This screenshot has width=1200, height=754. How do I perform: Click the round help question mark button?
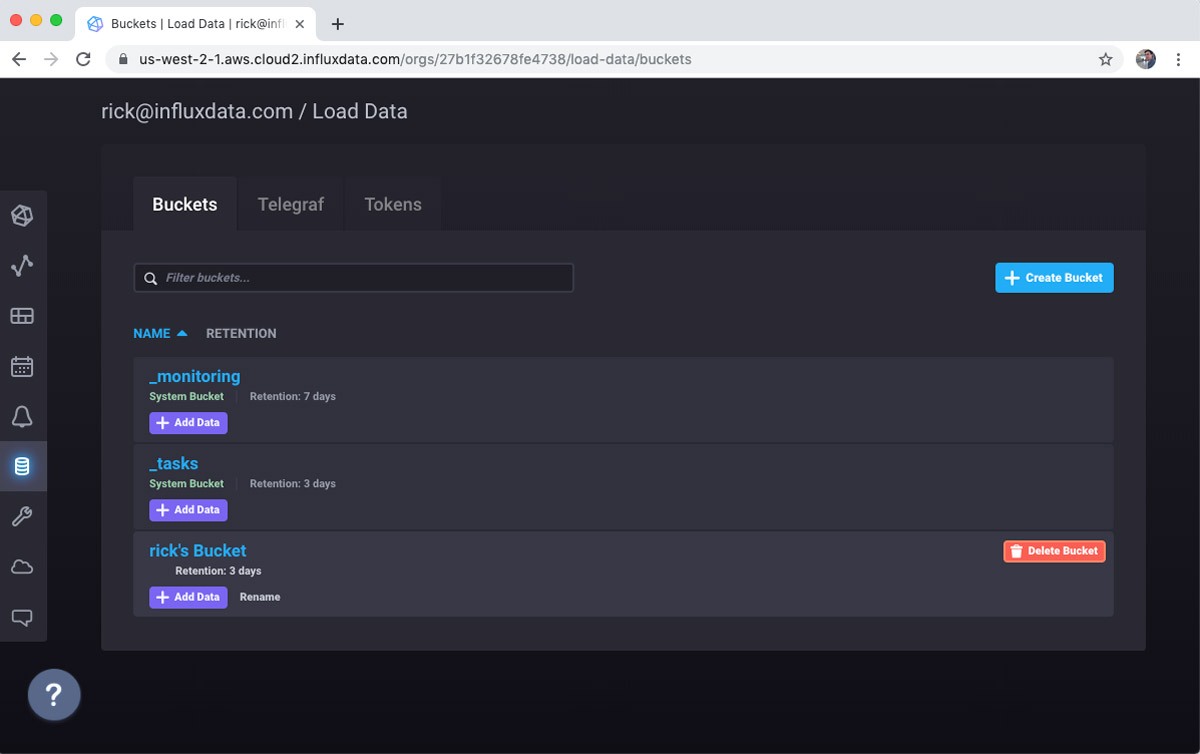(54, 694)
